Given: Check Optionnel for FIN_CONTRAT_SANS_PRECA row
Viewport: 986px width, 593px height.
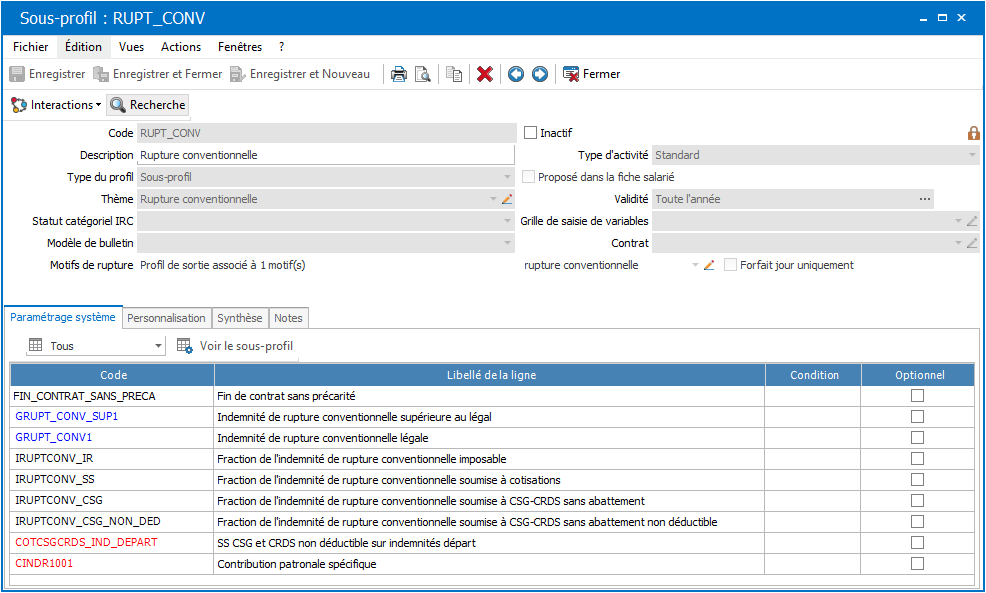Looking at the screenshot, I should (917, 396).
